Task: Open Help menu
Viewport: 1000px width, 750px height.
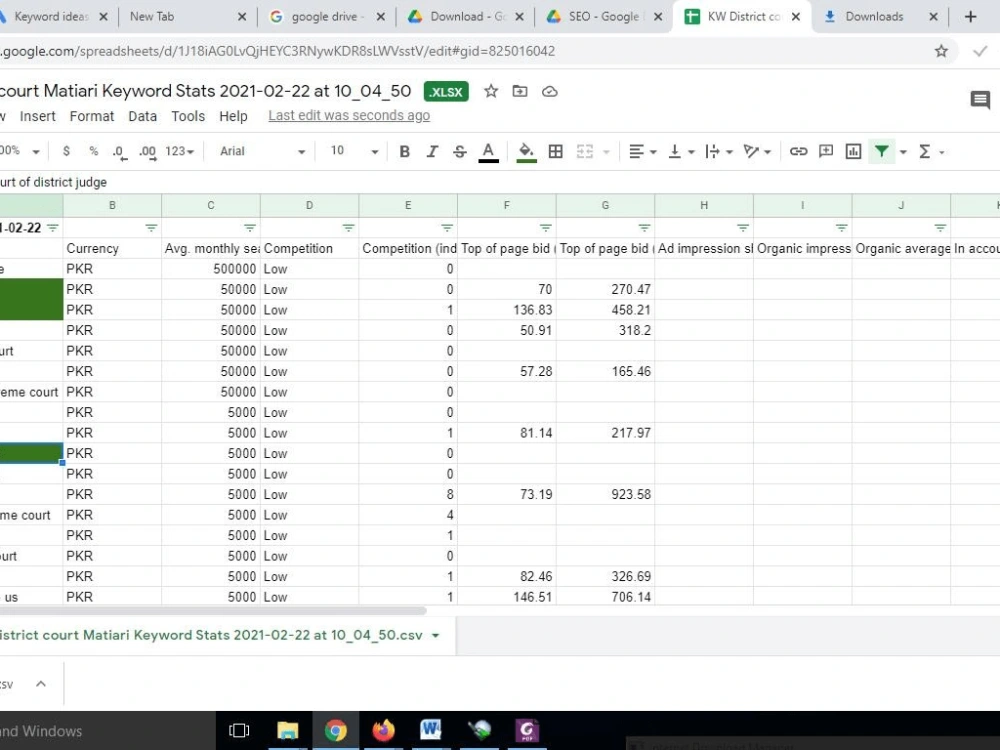Action: coord(233,116)
